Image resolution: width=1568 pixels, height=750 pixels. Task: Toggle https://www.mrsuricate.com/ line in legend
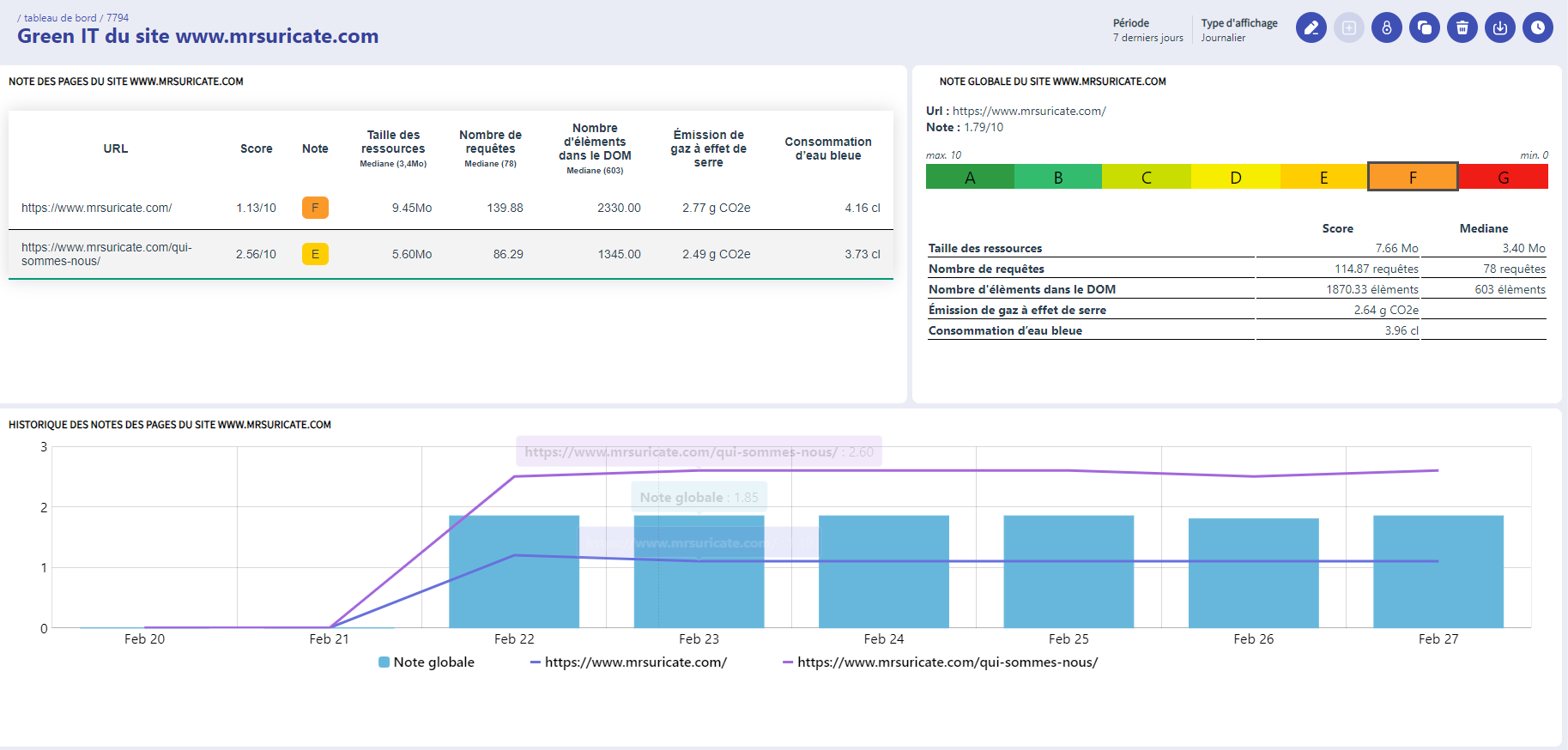[628, 662]
